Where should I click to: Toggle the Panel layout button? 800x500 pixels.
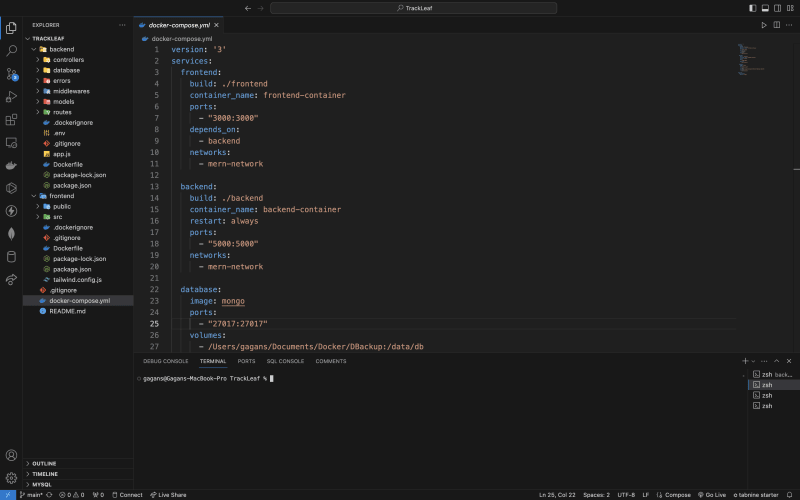click(765, 8)
